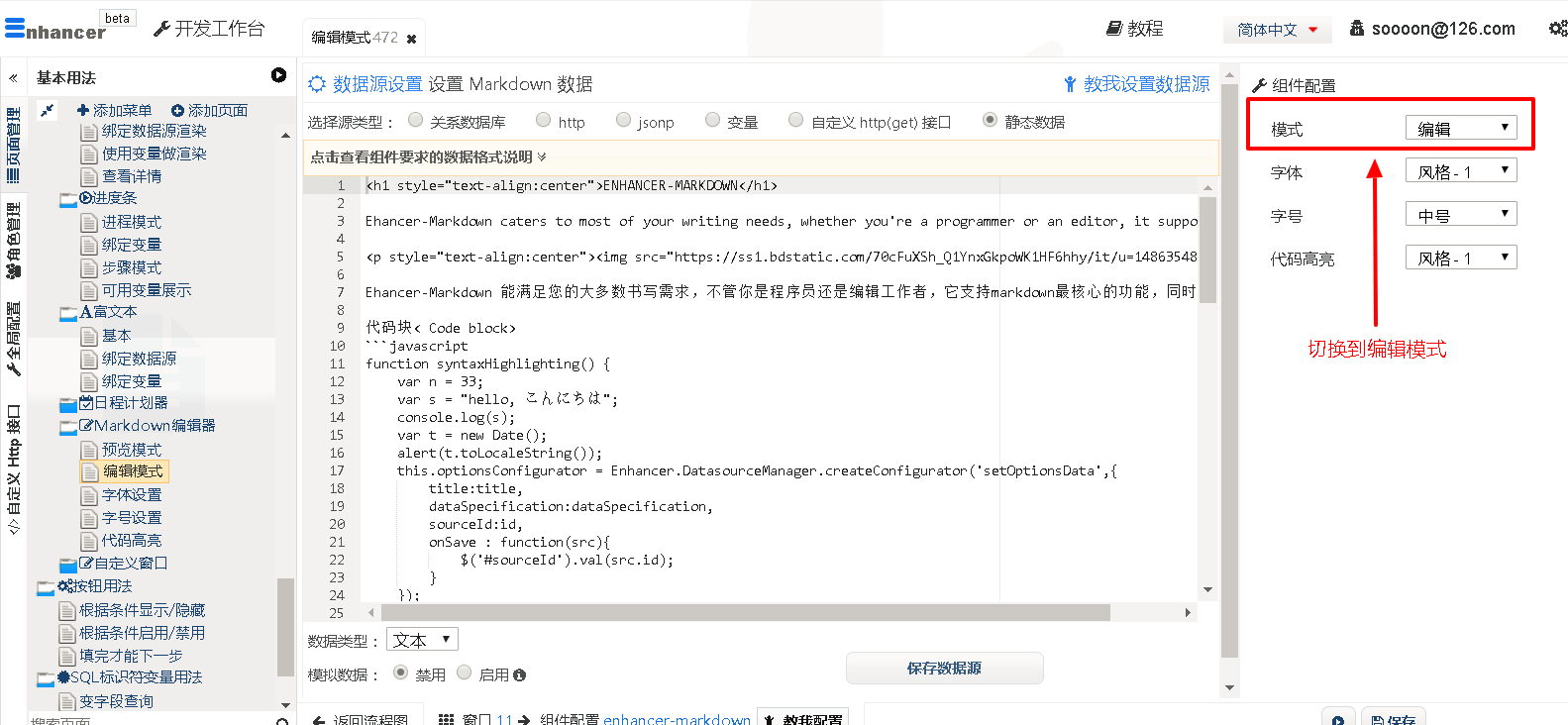The height and width of the screenshot is (725, 1568).
Task: Click the info icon next to 启用
Action: (x=520, y=675)
